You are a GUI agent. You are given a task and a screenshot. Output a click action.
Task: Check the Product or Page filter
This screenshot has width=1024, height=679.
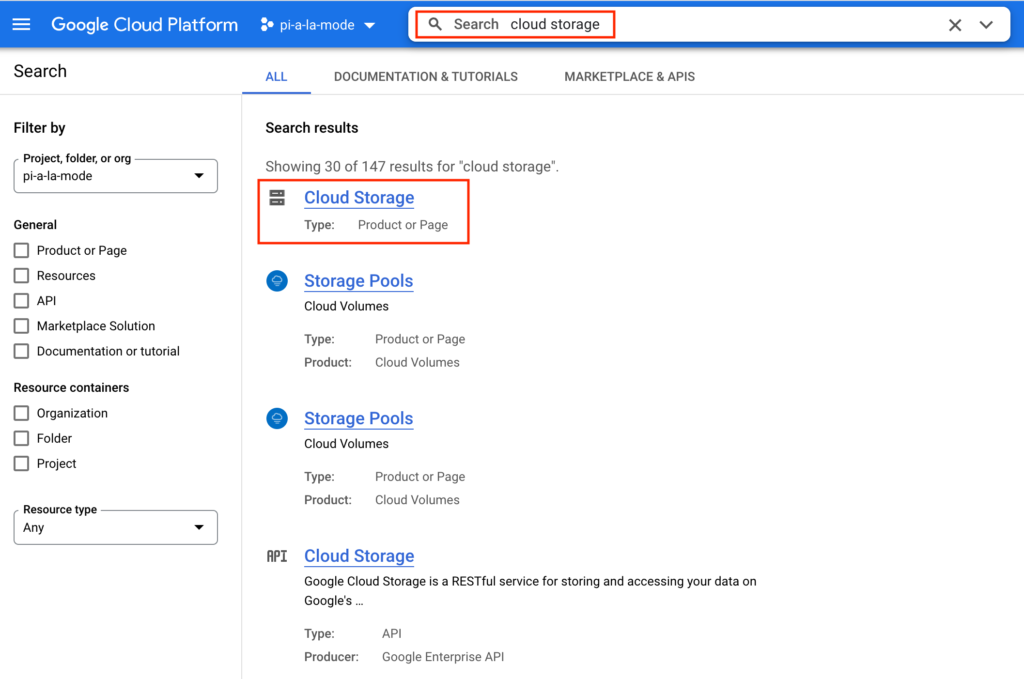(x=22, y=251)
